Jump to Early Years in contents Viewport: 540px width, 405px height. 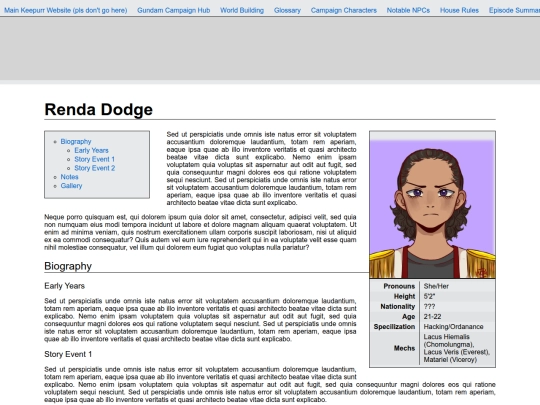[x=91, y=150]
